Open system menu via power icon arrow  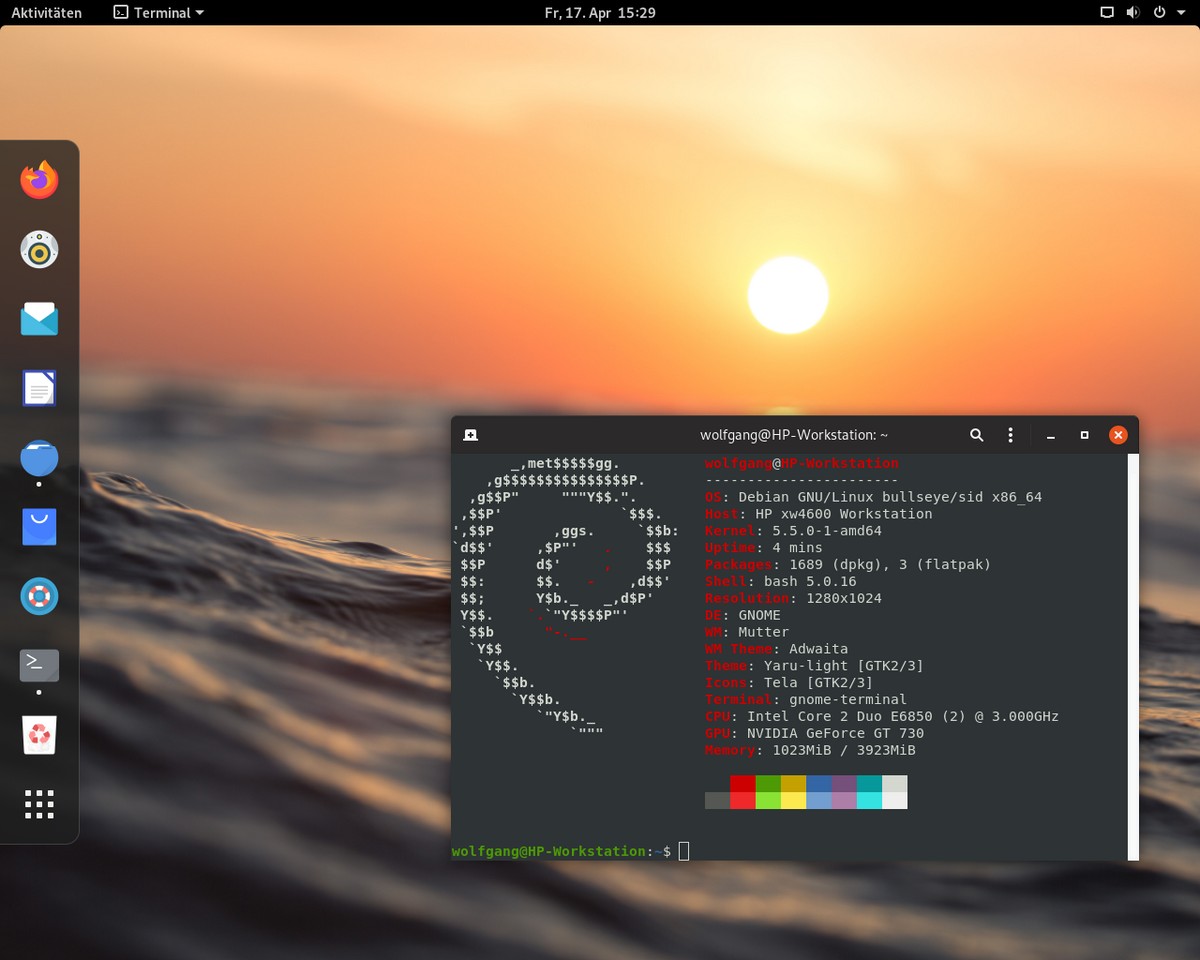tap(1180, 13)
